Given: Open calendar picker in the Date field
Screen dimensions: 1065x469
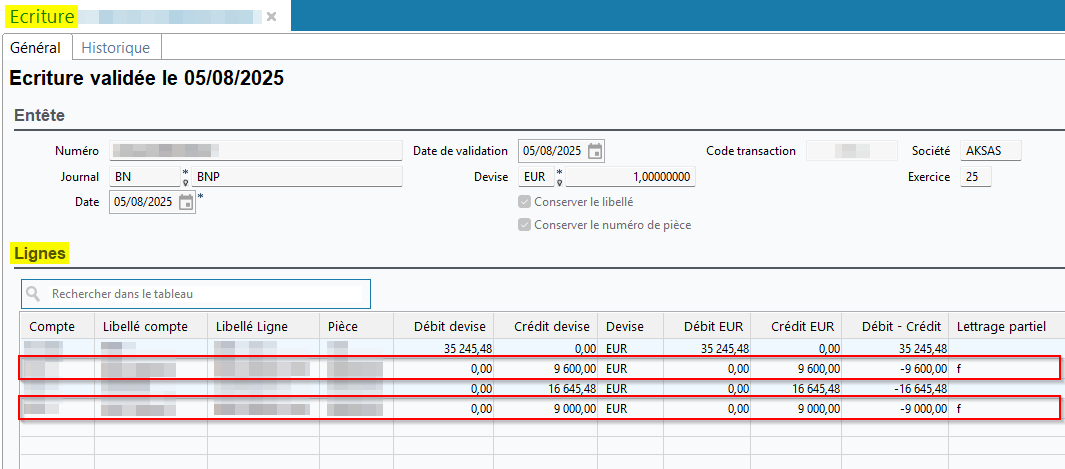Looking at the screenshot, I should click(x=186, y=202).
